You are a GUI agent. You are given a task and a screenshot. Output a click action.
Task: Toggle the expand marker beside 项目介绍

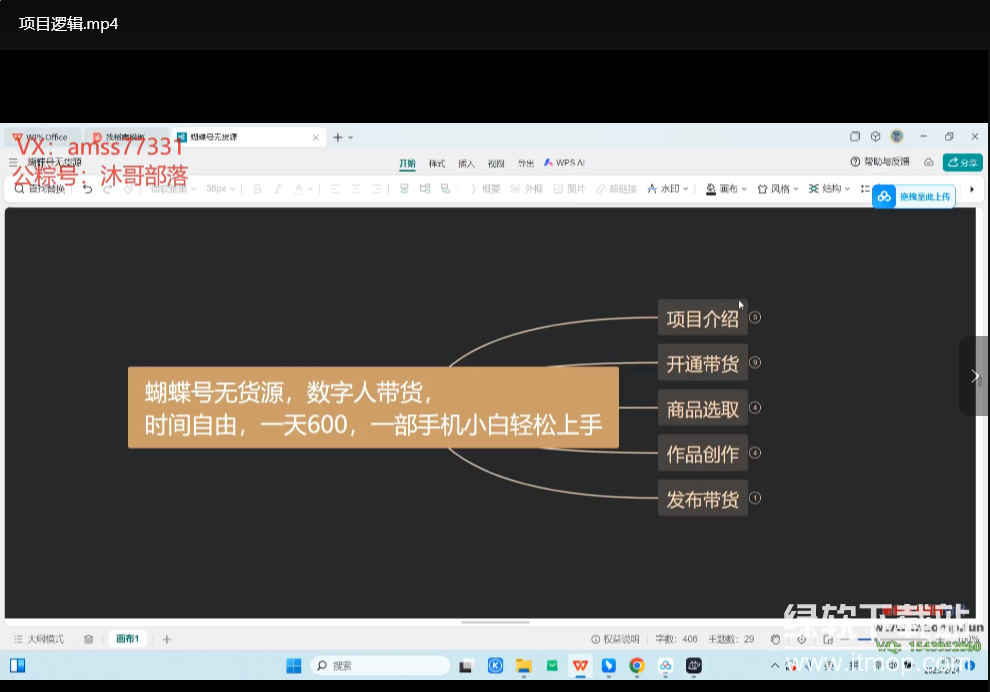point(755,318)
